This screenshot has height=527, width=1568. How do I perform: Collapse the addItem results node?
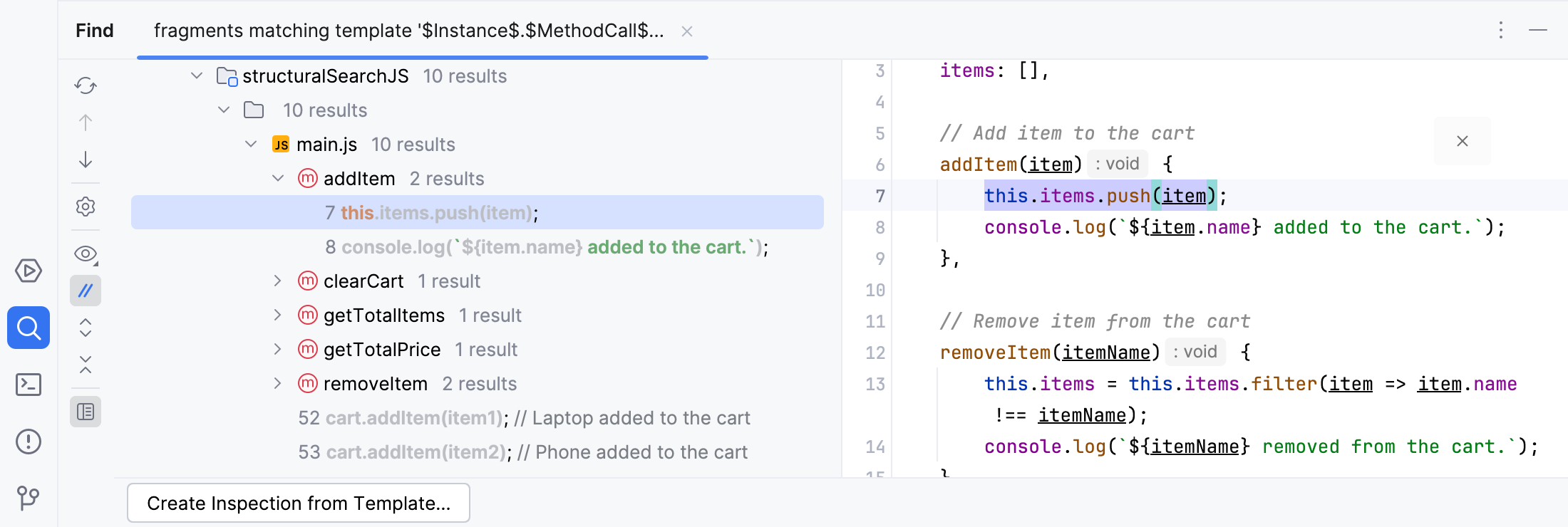278,179
